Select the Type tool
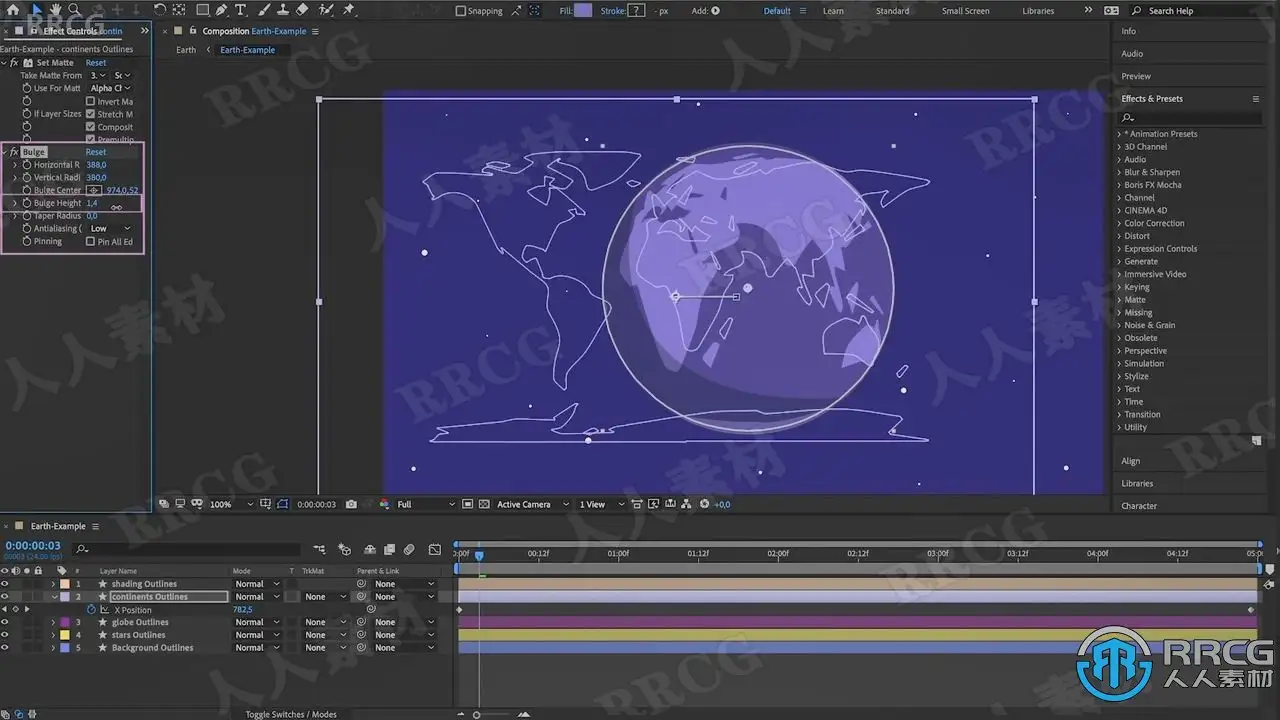Viewport: 1280px width, 720px height. (x=241, y=10)
